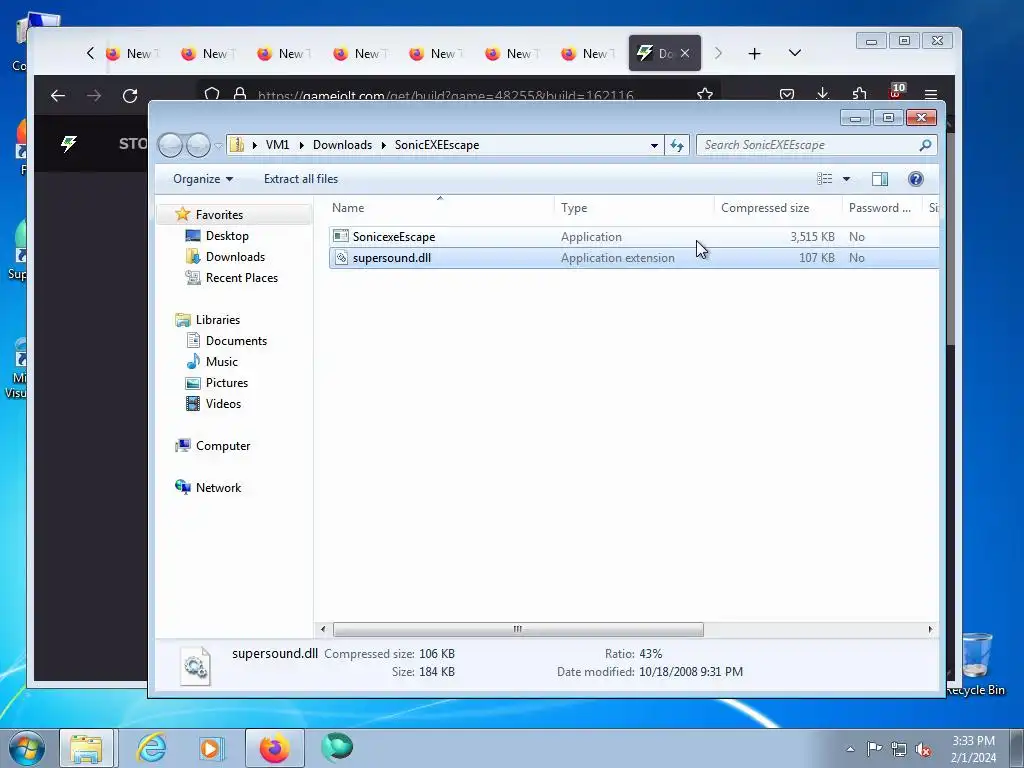
Task: Open the Organize menu
Action: tap(202, 179)
